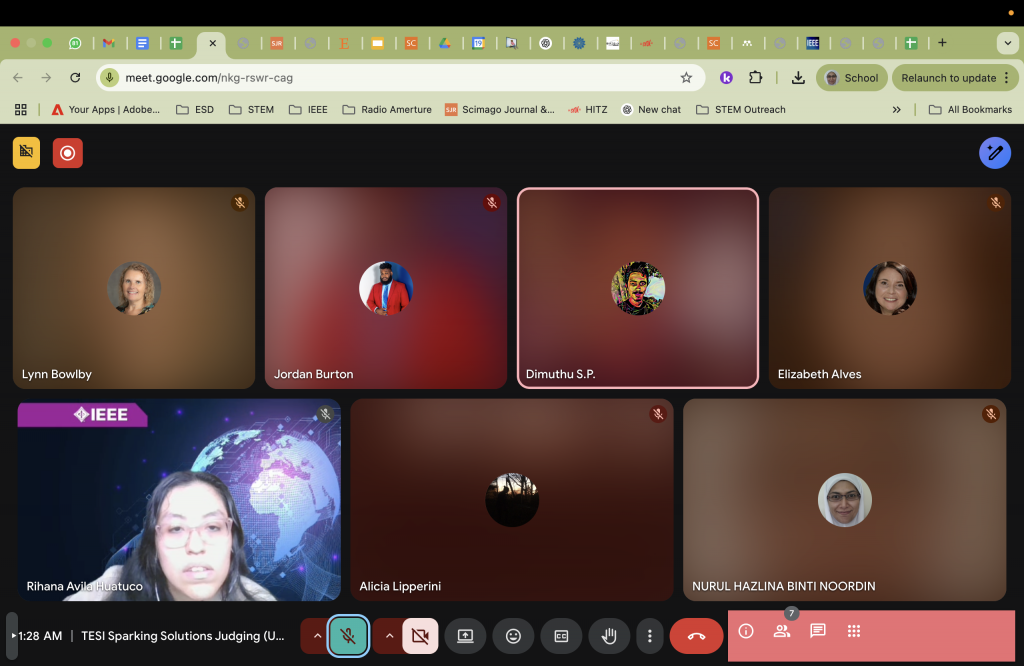Open Chrome's three-dot menu beside Relaunch
This screenshot has width=1024, height=666.
coord(1006,78)
